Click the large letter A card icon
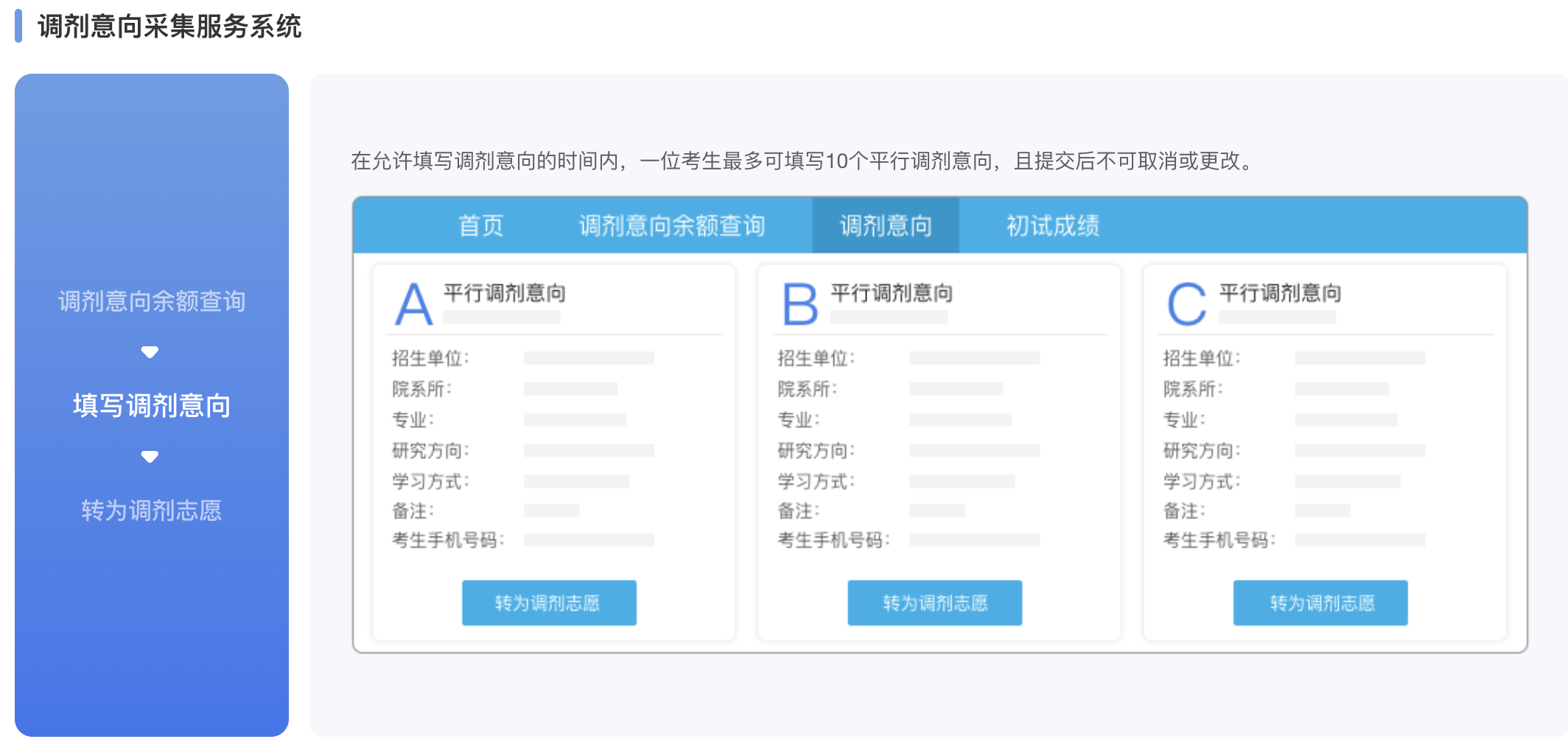 click(413, 304)
